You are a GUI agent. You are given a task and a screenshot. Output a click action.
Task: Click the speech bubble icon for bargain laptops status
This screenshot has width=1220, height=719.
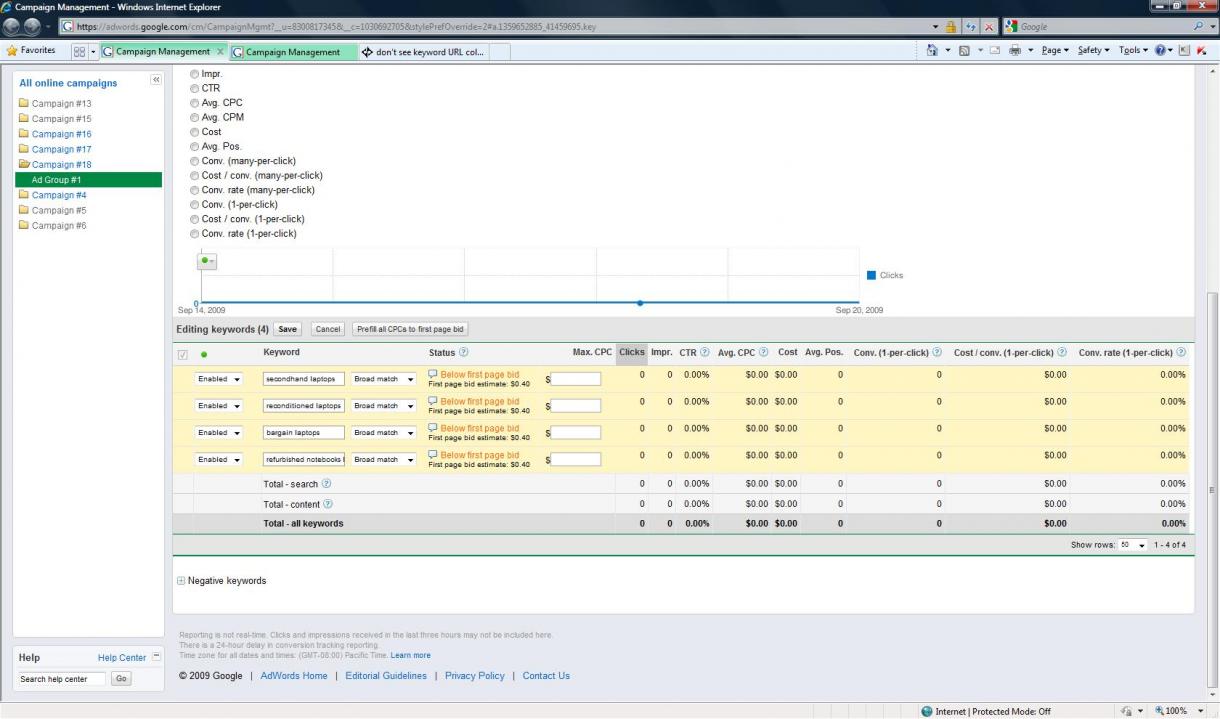click(x=433, y=428)
